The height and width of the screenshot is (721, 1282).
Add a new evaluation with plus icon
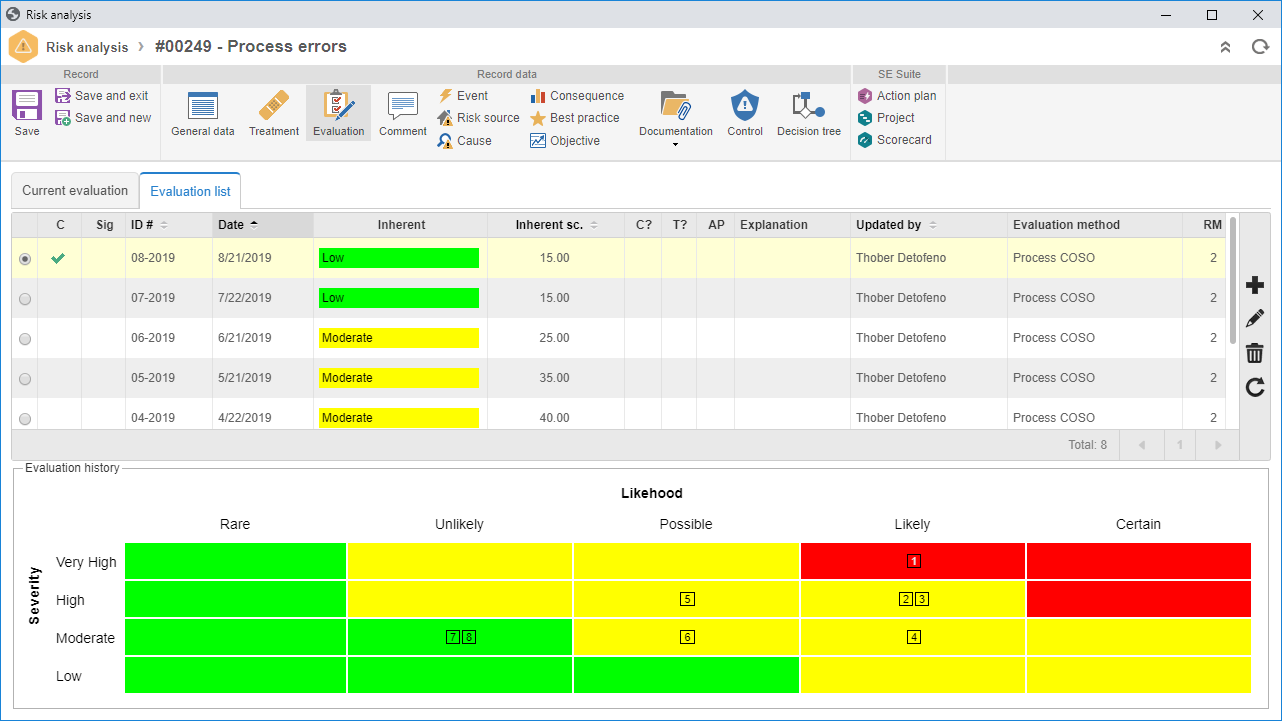[x=1255, y=286]
